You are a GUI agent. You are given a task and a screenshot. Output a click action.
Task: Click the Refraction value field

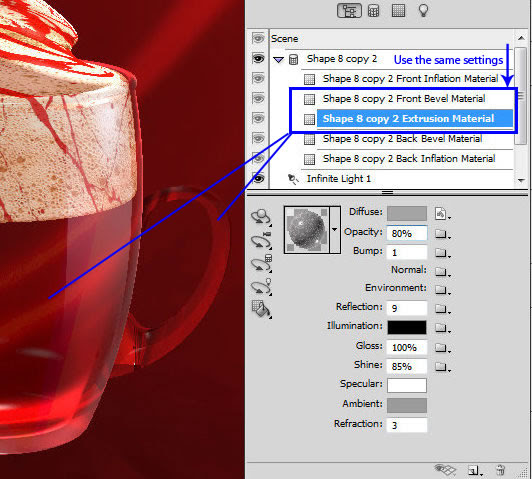[x=407, y=425]
